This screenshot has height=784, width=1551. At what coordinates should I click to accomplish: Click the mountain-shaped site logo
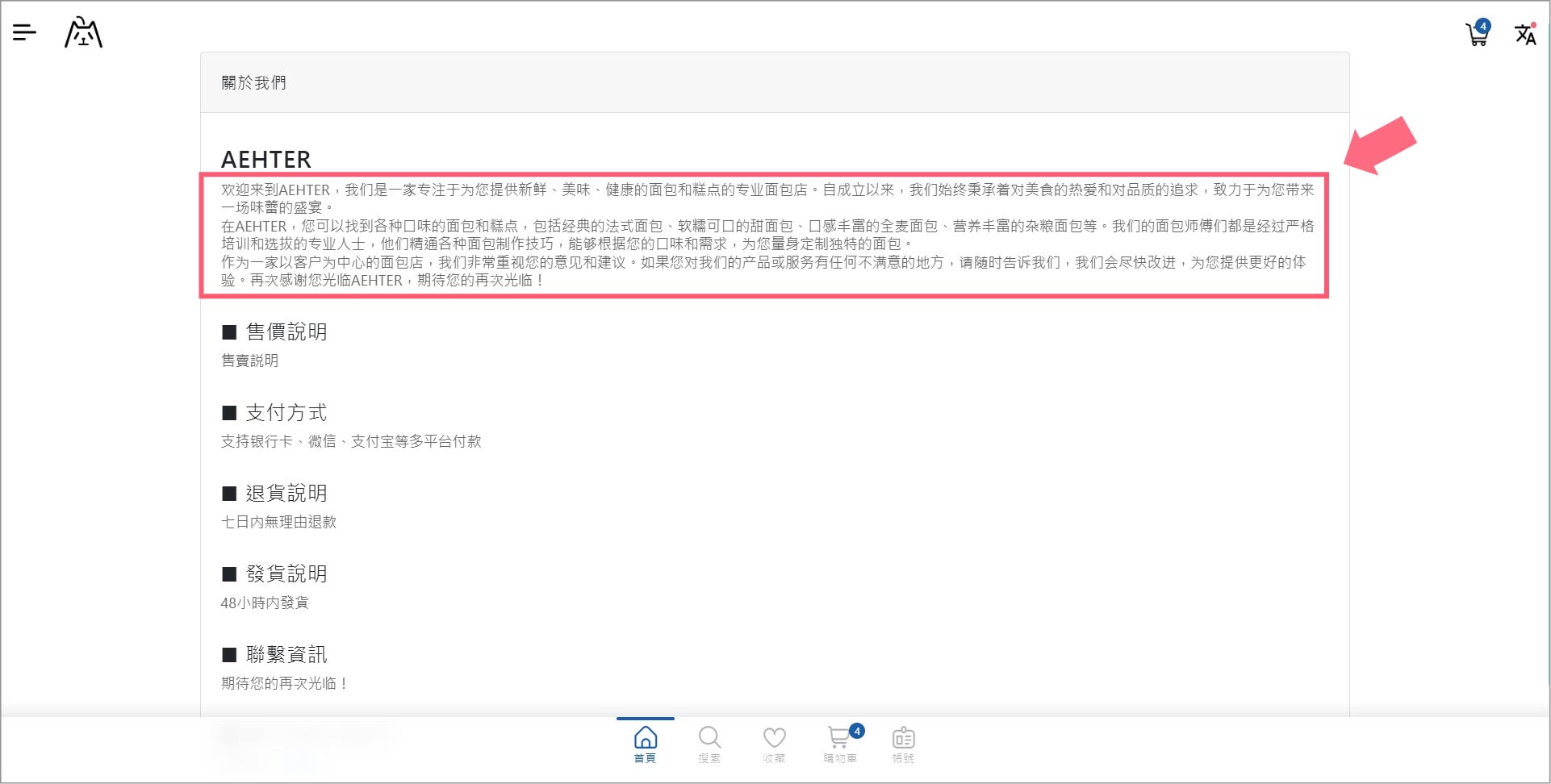point(83,33)
